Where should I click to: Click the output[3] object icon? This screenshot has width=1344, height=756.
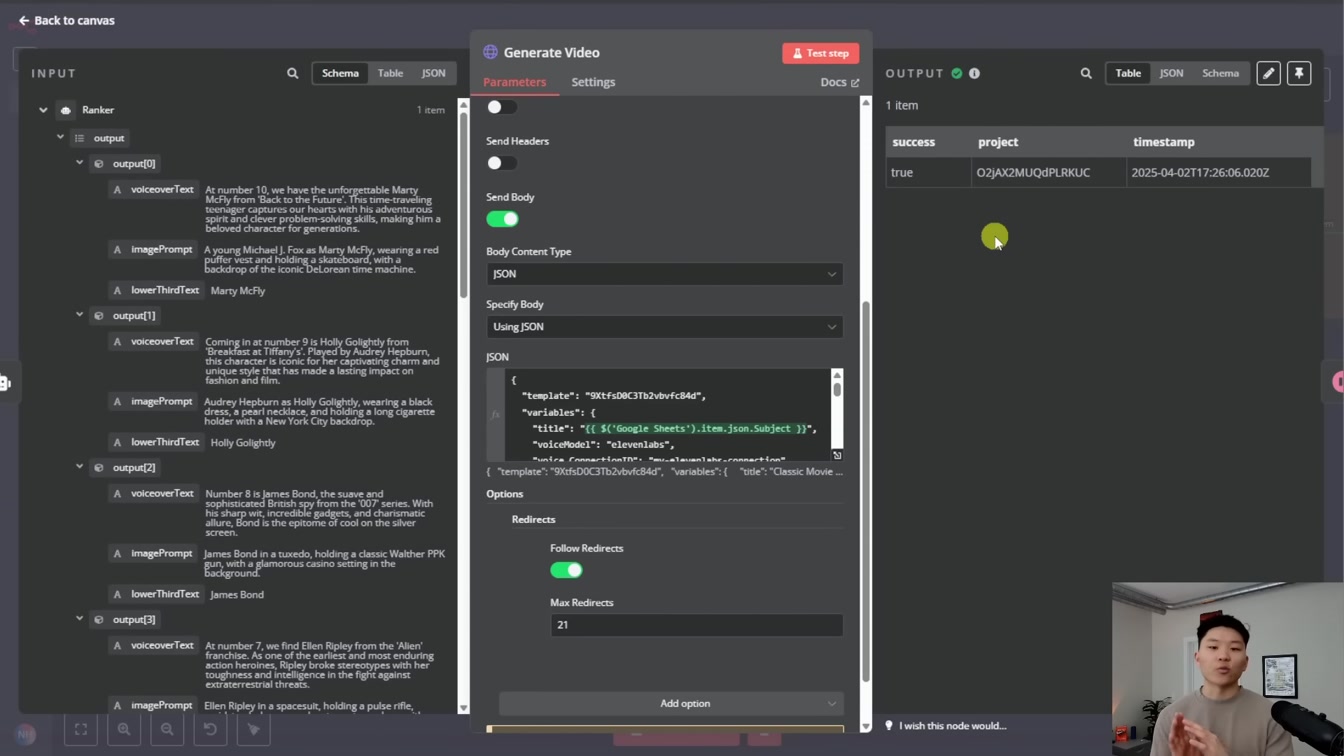click(99, 619)
